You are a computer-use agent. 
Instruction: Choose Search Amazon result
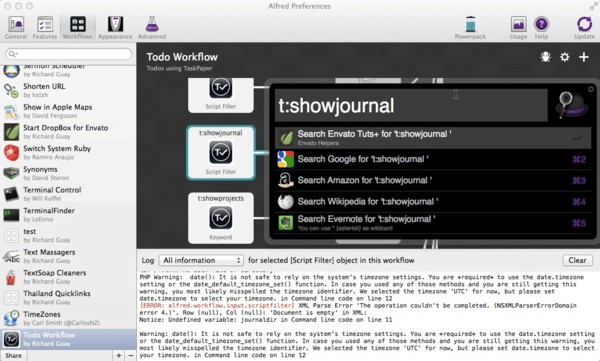(x=433, y=180)
